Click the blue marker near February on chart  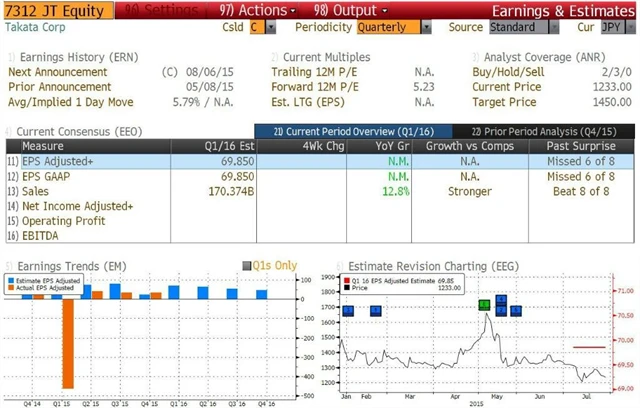coord(376,311)
